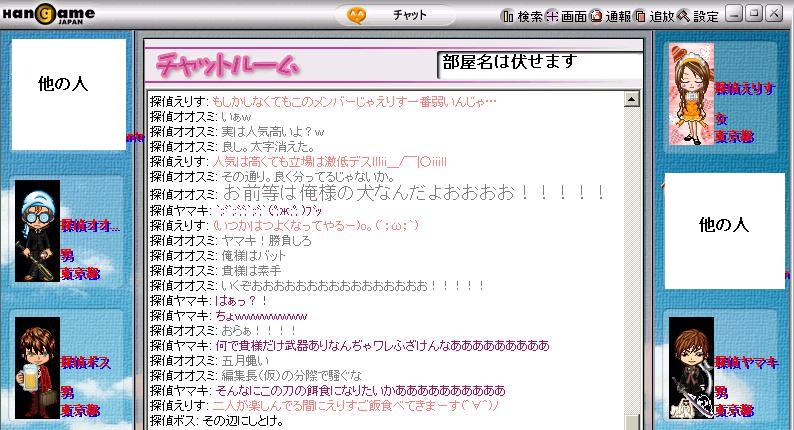Viewport: 794px width, 430px height.
Task: Click the right 他の人 placeholder box
Action: pyautogui.click(x=725, y=231)
